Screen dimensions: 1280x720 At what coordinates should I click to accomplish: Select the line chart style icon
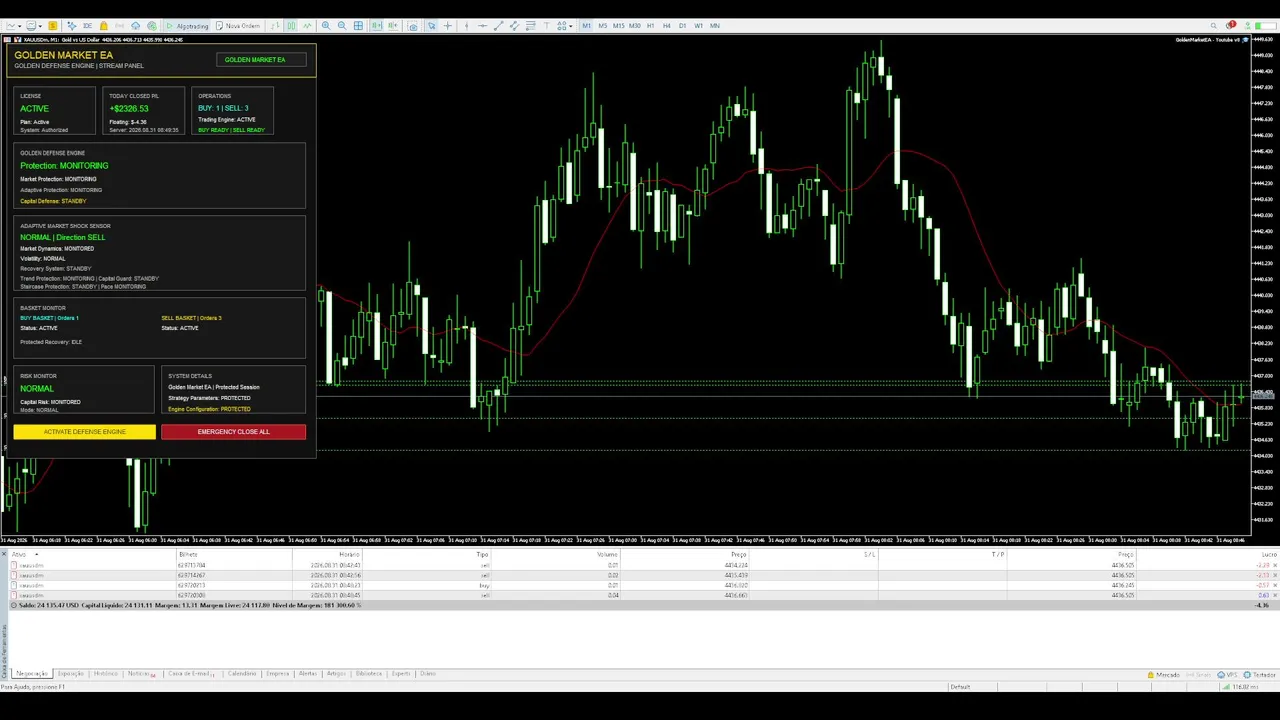tap(308, 25)
